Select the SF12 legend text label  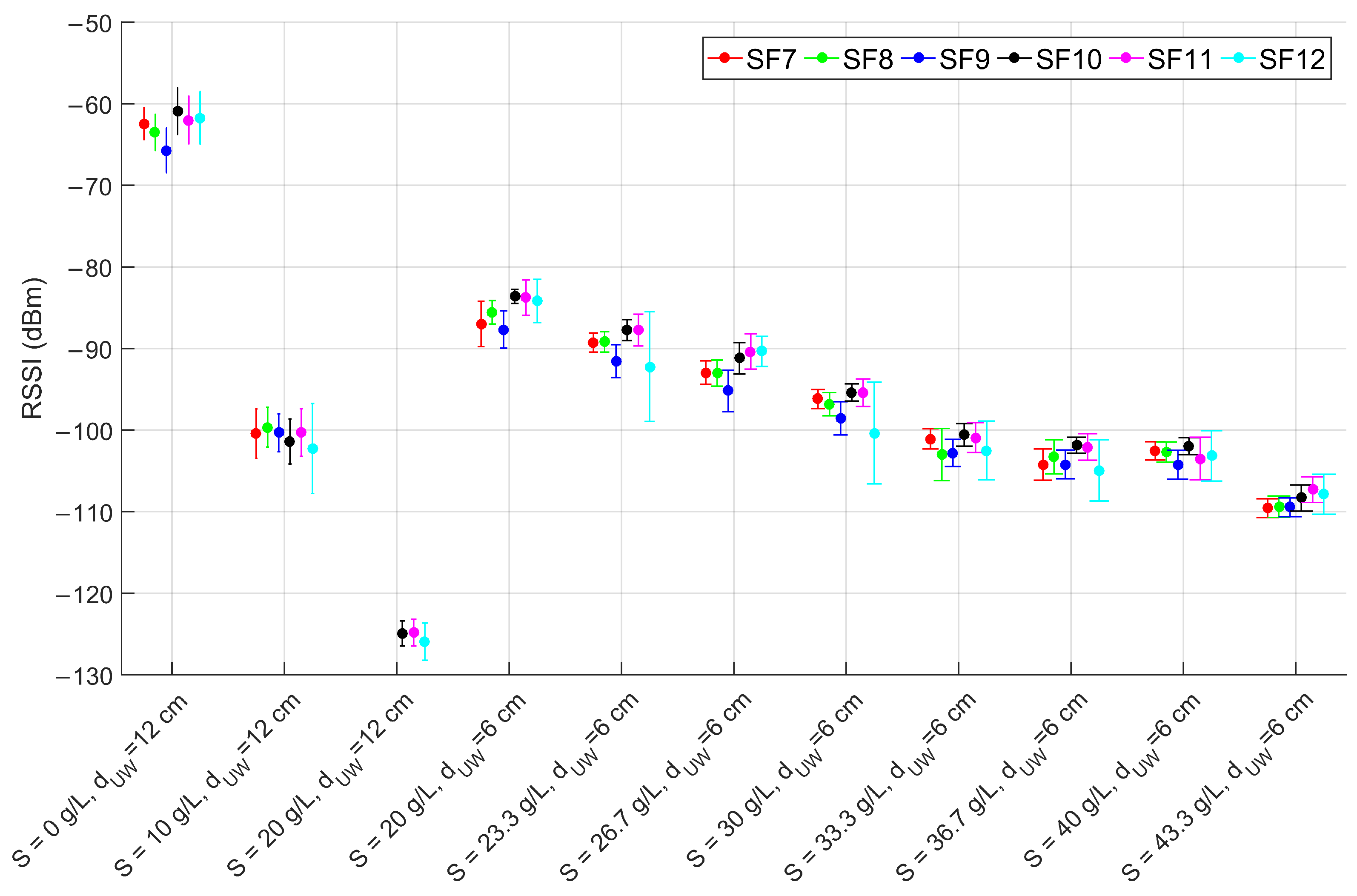[x=1291, y=60]
